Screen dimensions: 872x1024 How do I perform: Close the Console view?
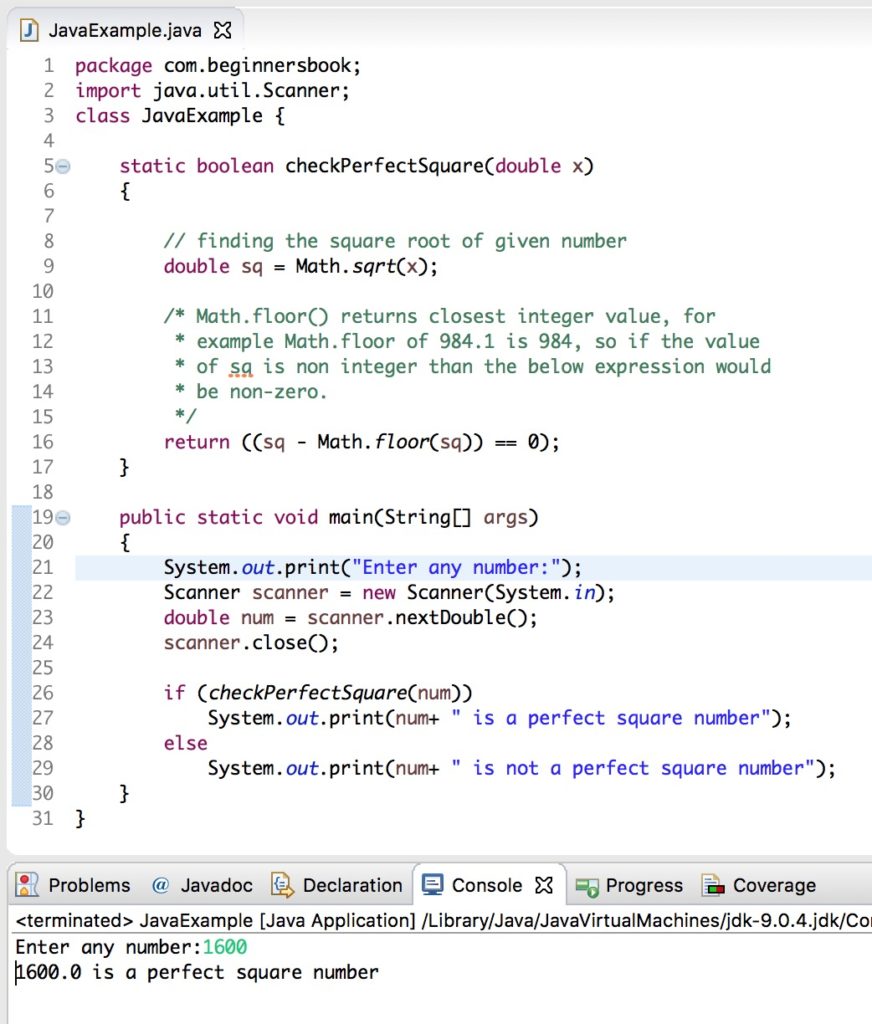pos(543,885)
